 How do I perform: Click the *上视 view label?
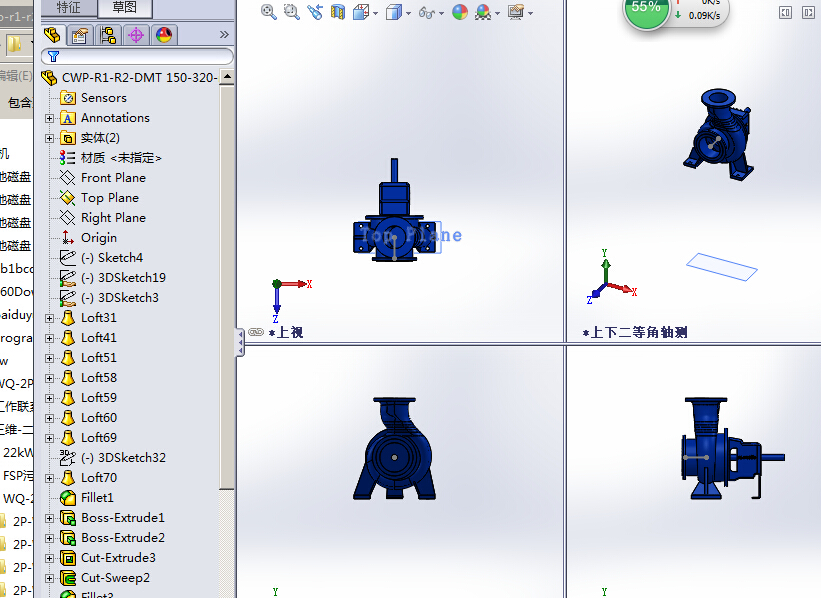(x=286, y=333)
